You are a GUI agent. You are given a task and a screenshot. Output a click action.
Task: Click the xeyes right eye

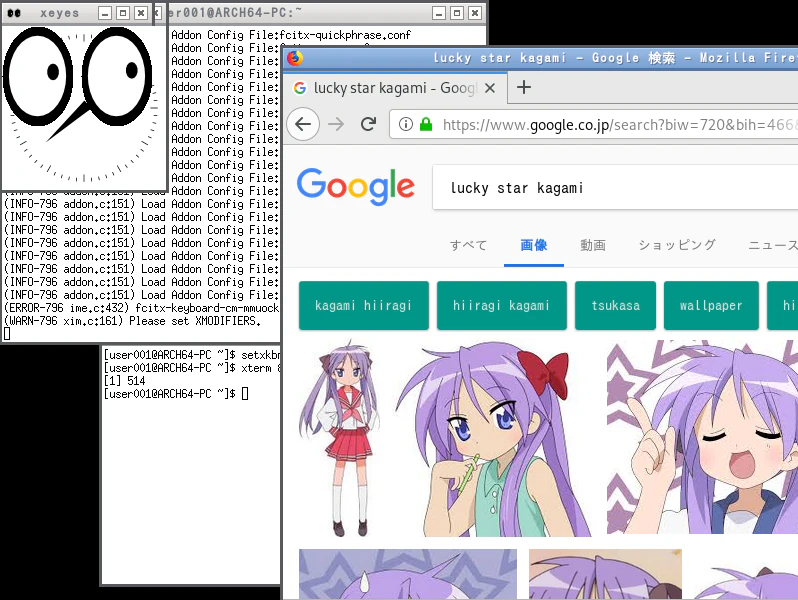[x=118, y=76]
